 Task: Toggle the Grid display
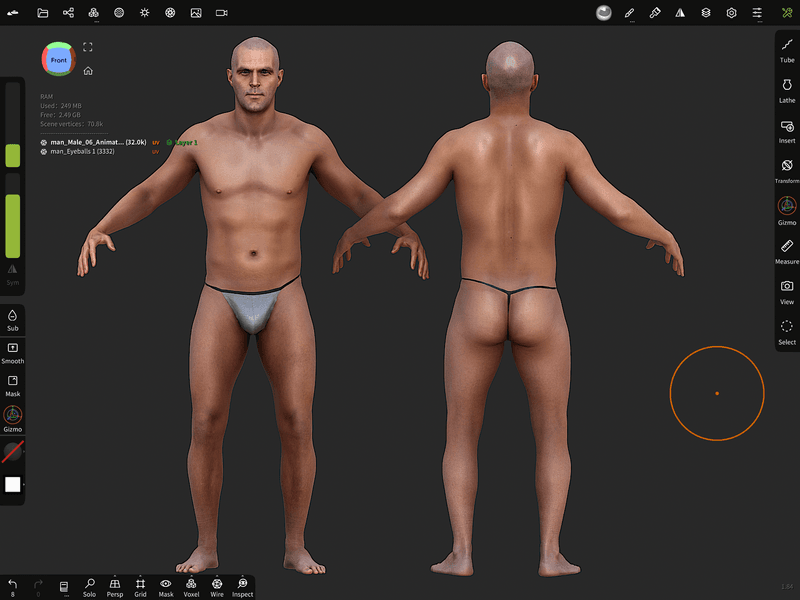point(140,587)
